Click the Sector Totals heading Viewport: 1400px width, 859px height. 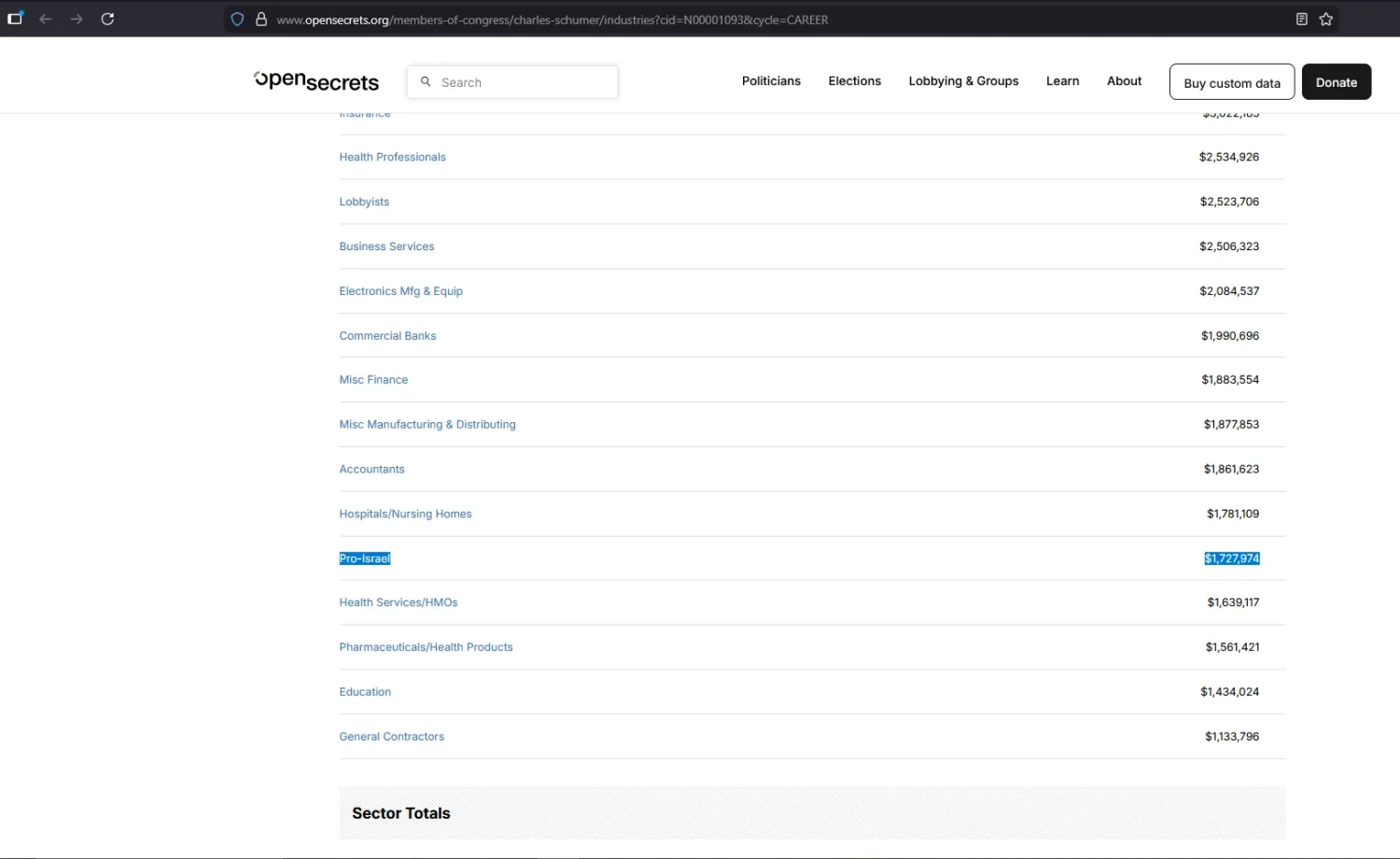[x=401, y=813]
